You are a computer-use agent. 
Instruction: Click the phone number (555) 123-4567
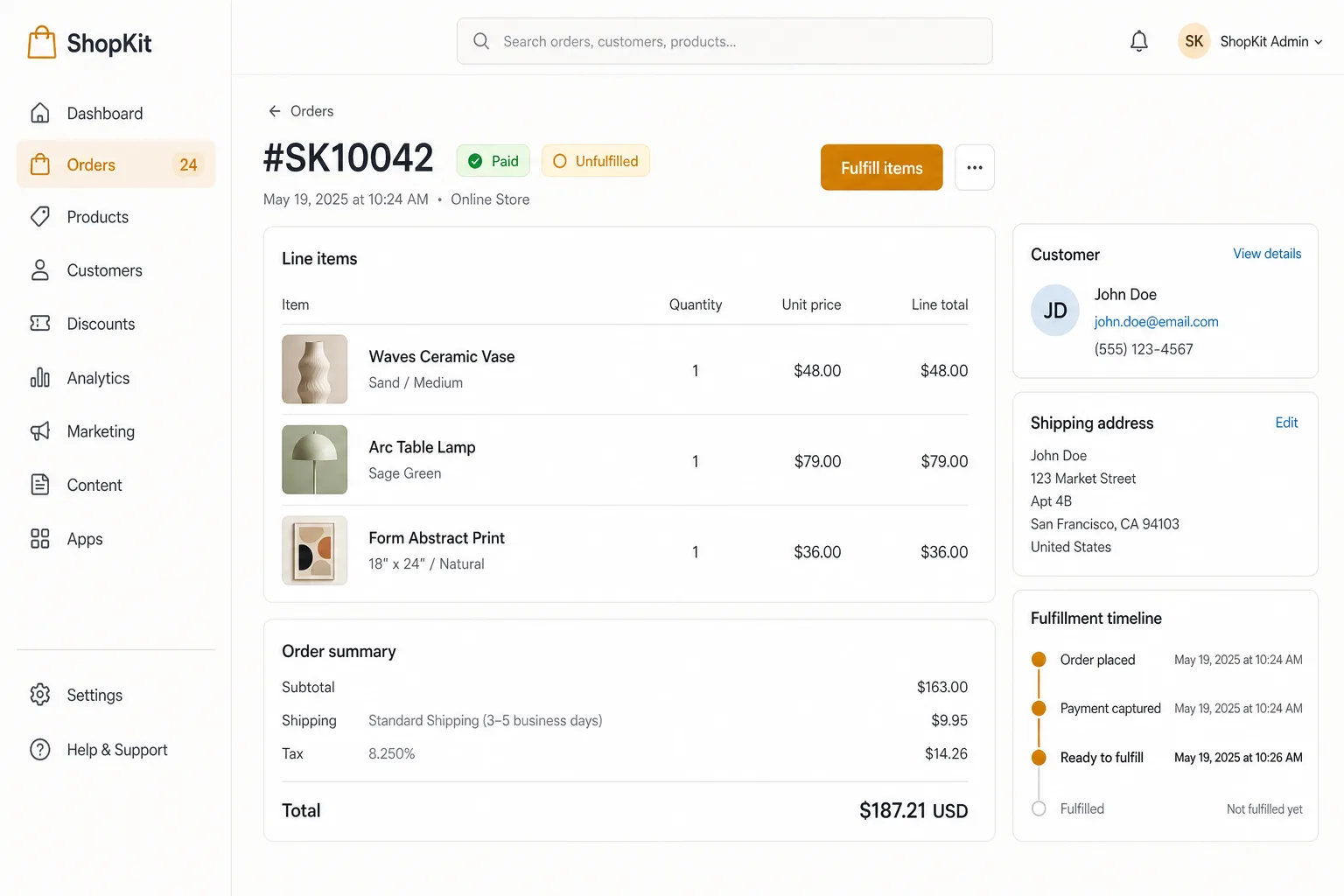click(1144, 349)
